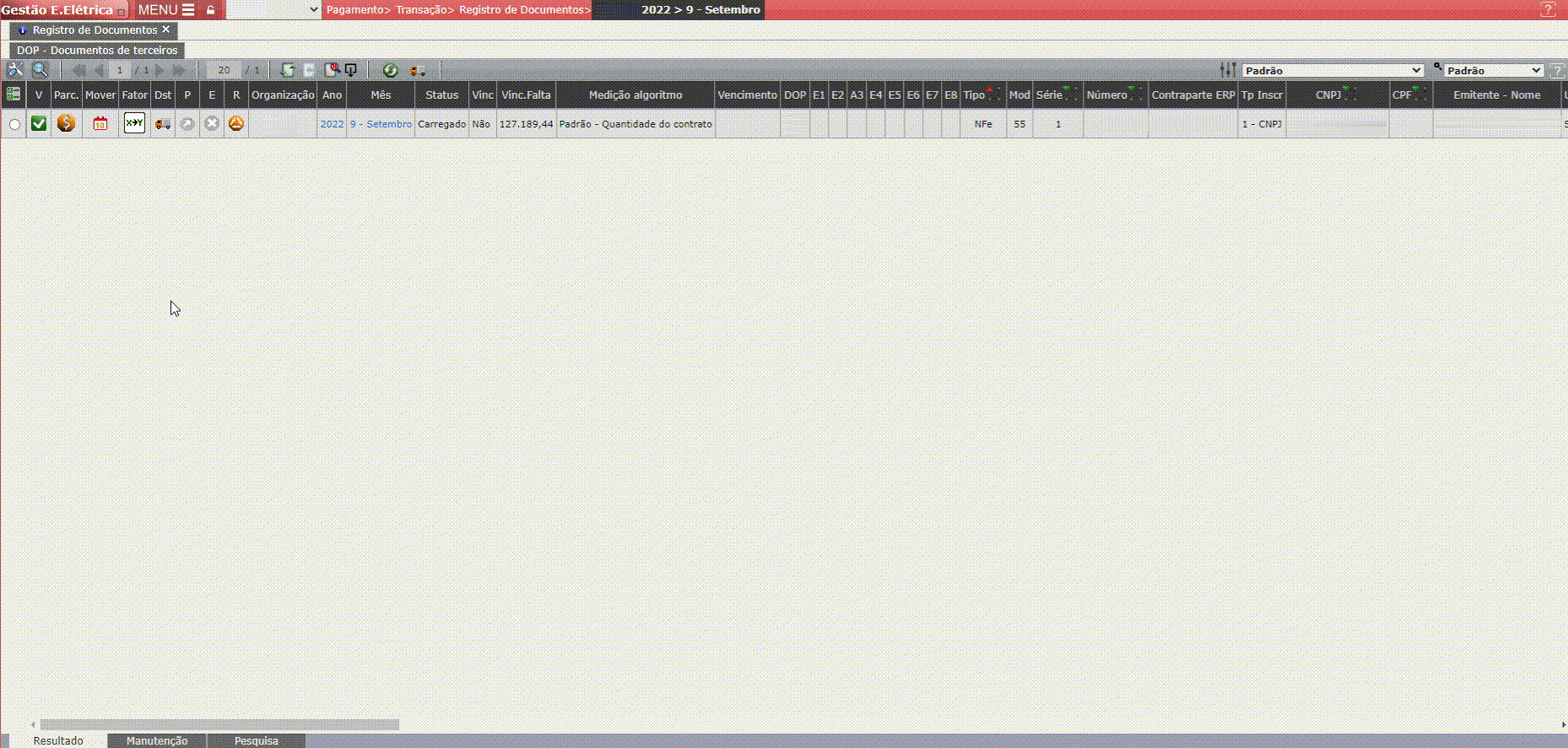Click the calendar Mover icon in row
Viewport: 1568px width, 748px height.
pyautogui.click(x=100, y=124)
